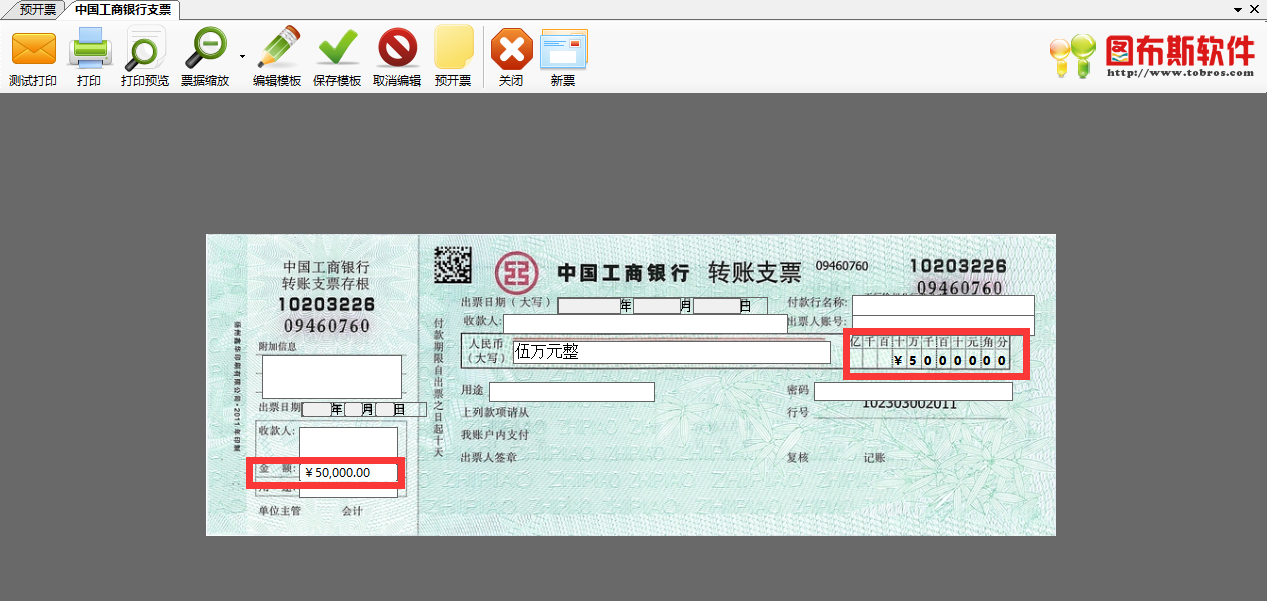
Task: Select the 中国工商银行支票 tab
Action: pyautogui.click(x=120, y=9)
